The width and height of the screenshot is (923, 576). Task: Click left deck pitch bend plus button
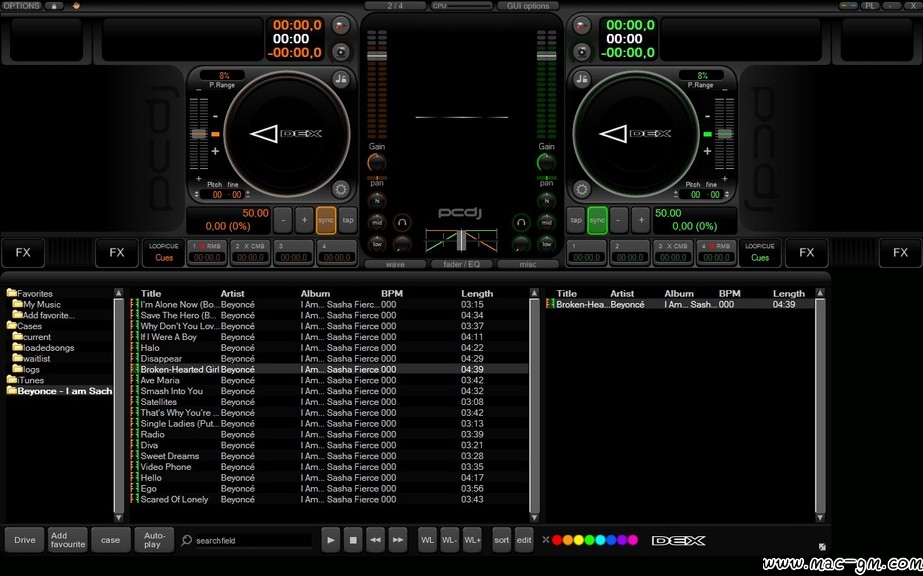point(304,221)
